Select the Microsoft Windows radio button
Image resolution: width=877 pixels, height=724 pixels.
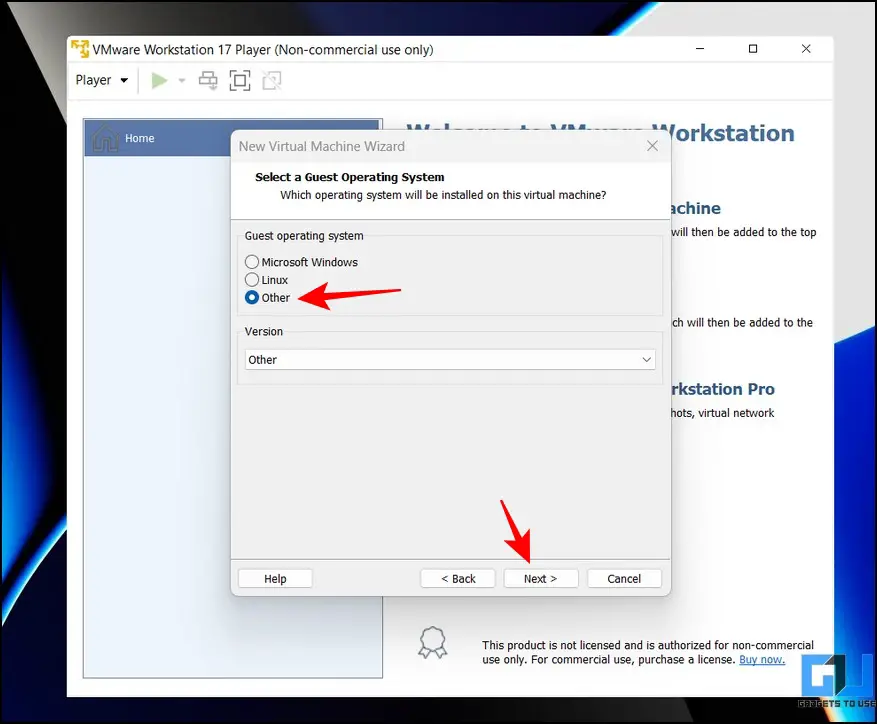click(x=252, y=262)
